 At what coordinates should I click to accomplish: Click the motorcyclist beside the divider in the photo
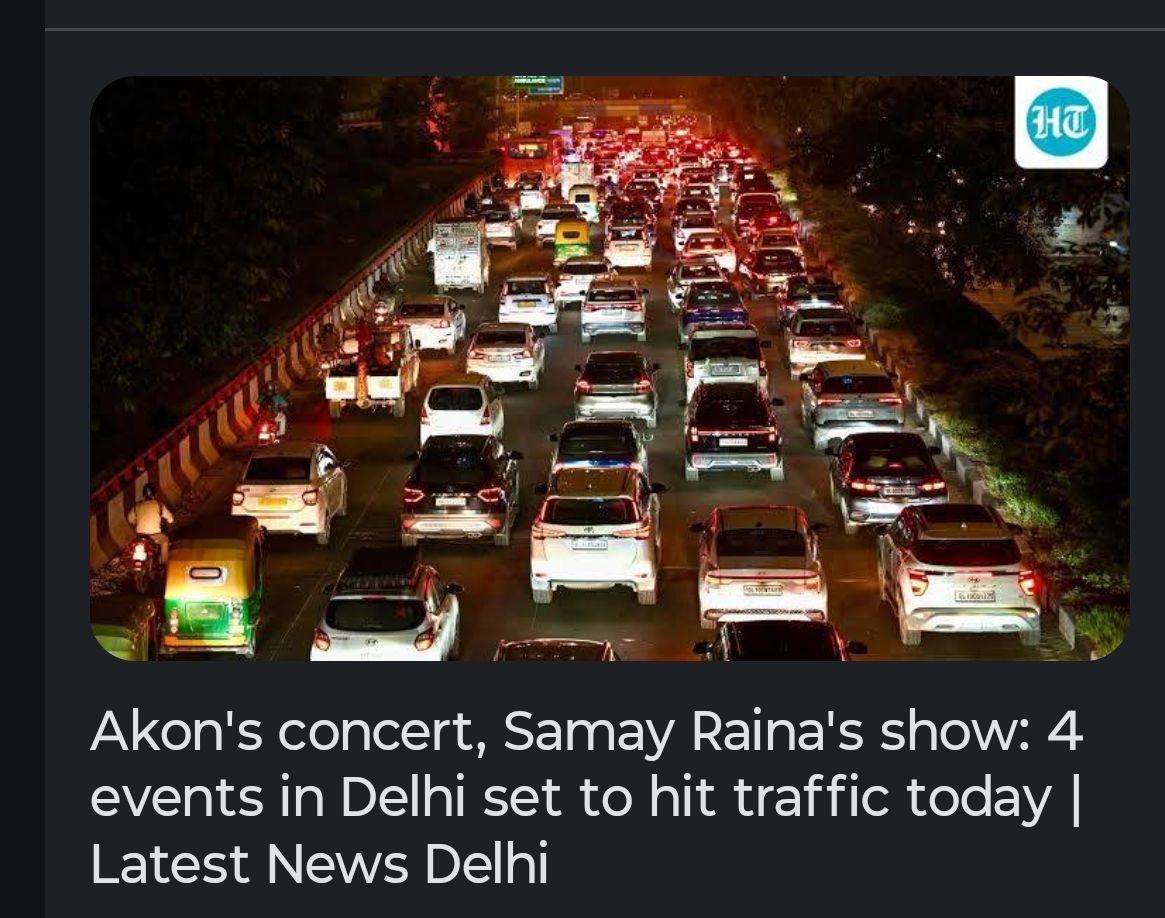tap(271, 414)
